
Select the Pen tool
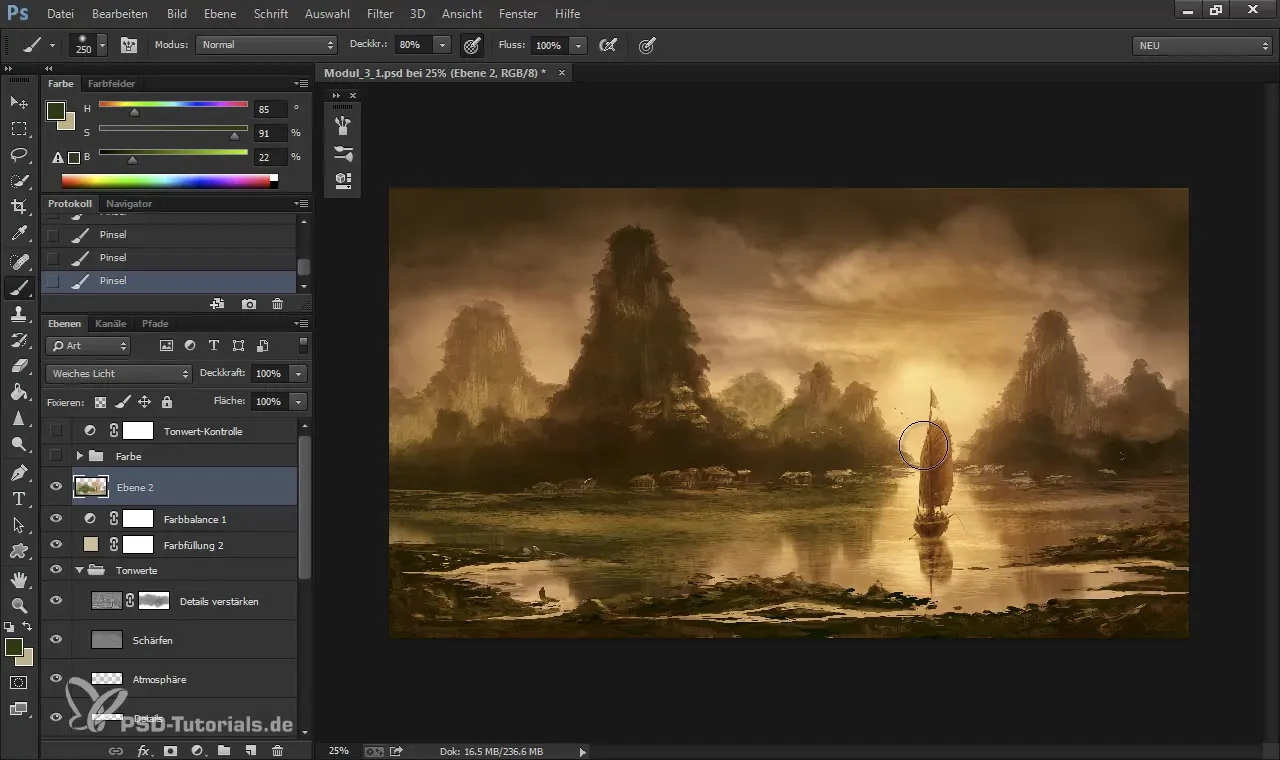[18, 473]
